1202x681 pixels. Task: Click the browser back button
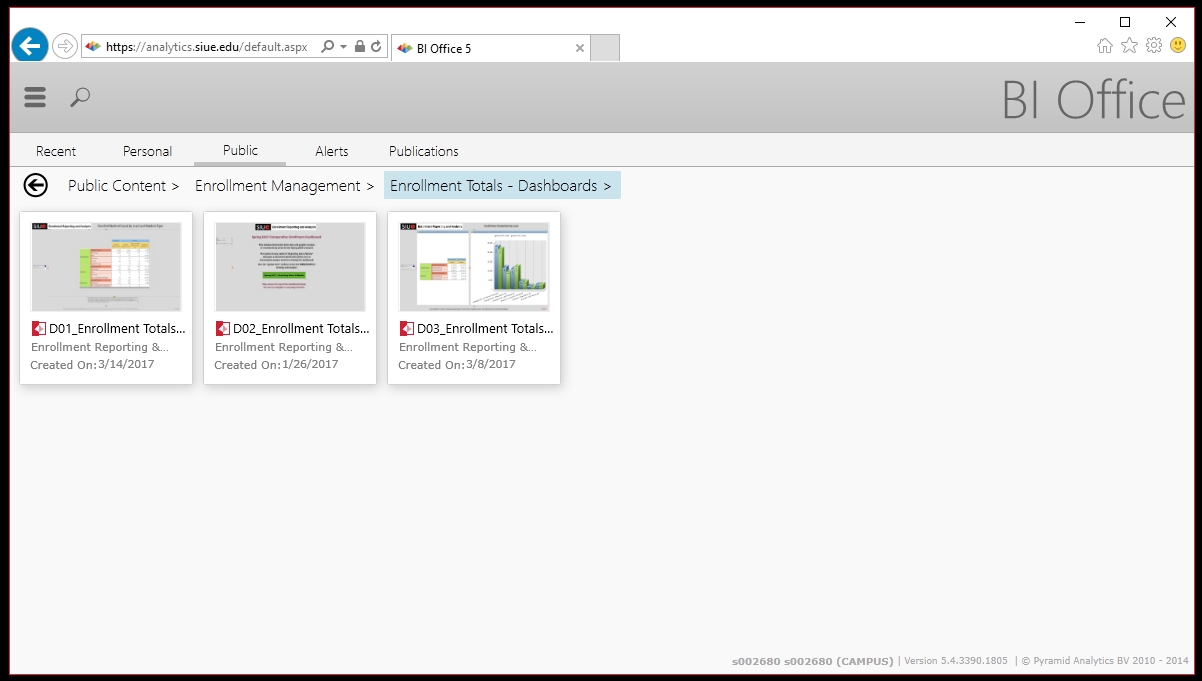30,46
